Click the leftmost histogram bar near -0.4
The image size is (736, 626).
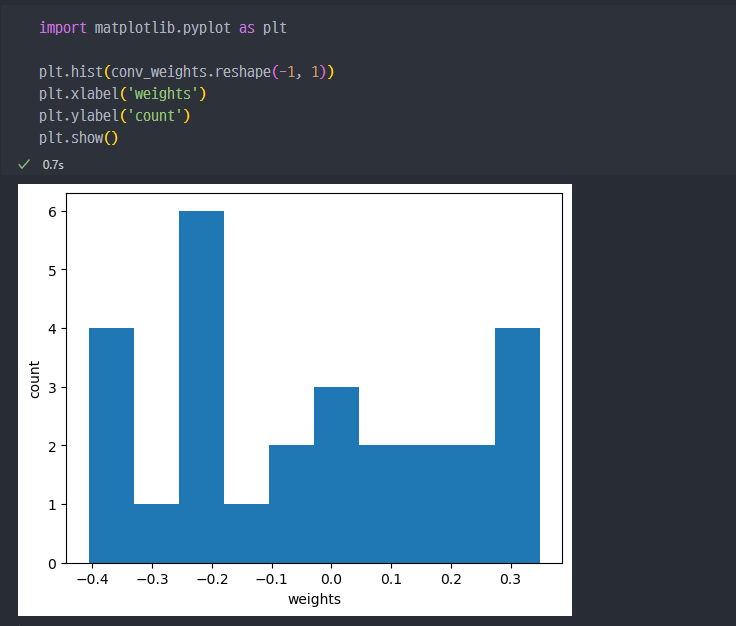tap(111, 446)
